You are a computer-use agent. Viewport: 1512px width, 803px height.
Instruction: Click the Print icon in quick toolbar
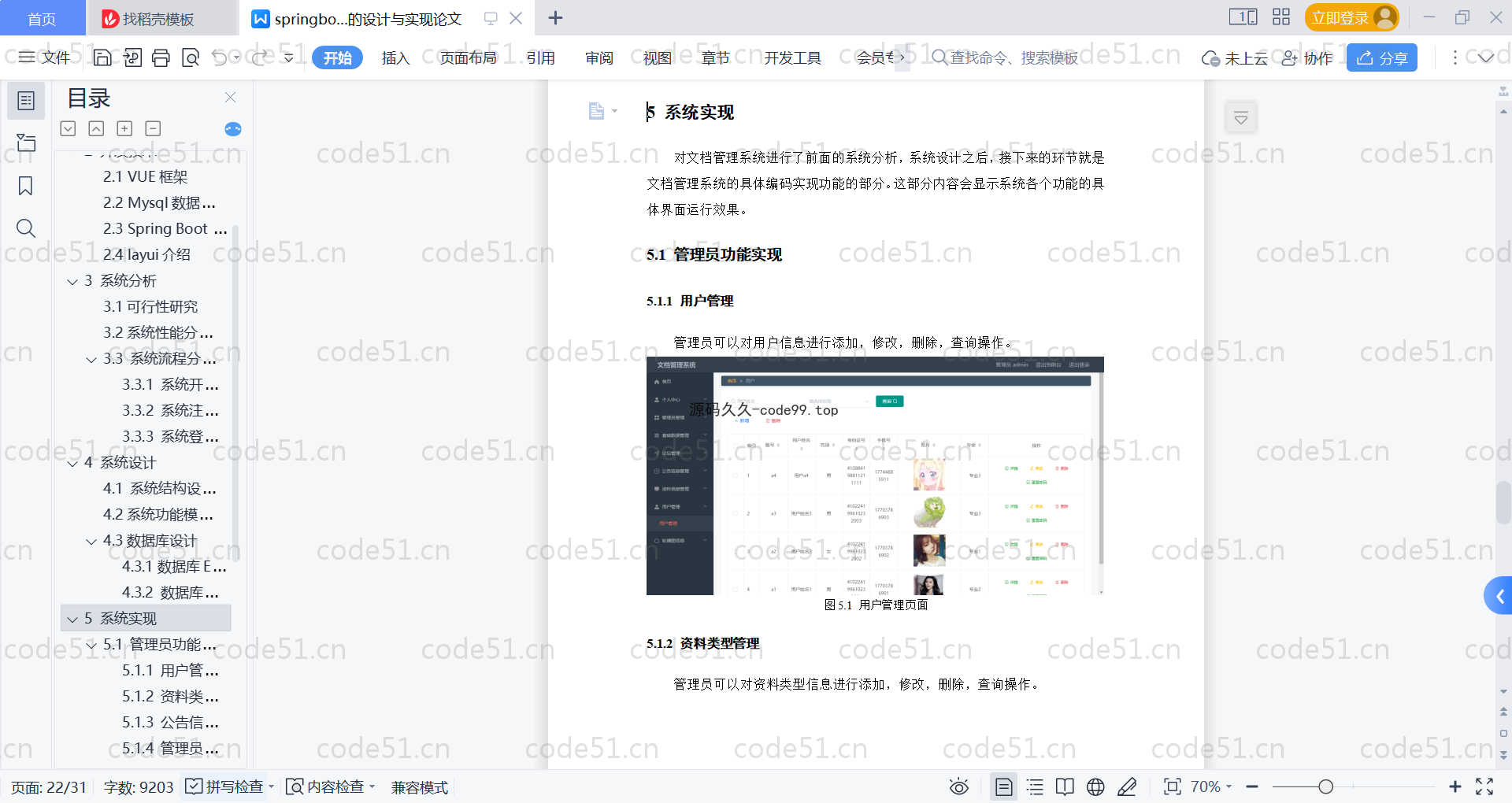tap(161, 57)
